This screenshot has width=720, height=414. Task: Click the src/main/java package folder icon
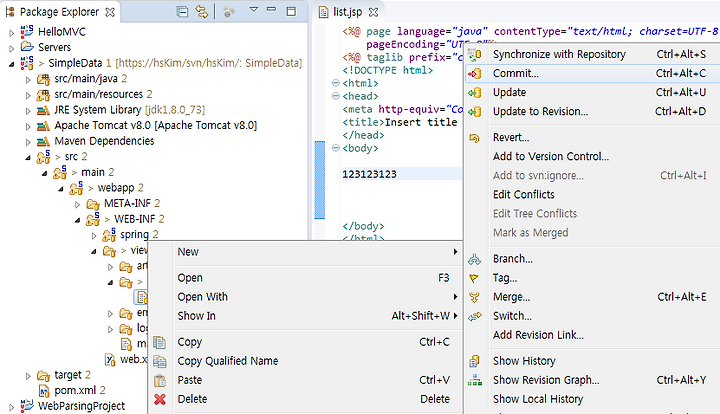pyautogui.click(x=43, y=79)
